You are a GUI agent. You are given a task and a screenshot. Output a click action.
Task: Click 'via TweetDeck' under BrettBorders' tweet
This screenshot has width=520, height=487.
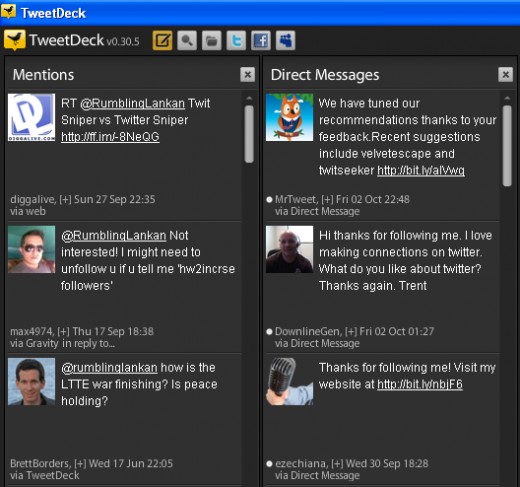[45, 475]
